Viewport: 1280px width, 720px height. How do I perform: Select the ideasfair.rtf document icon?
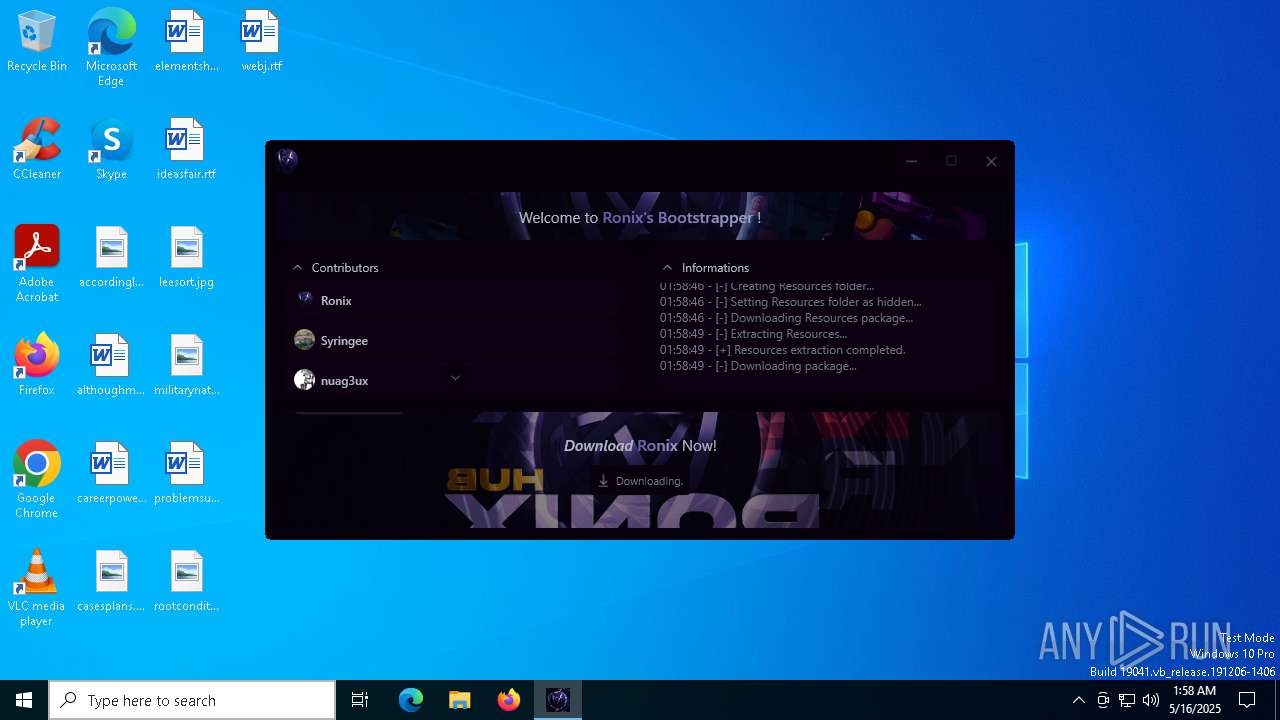186,150
